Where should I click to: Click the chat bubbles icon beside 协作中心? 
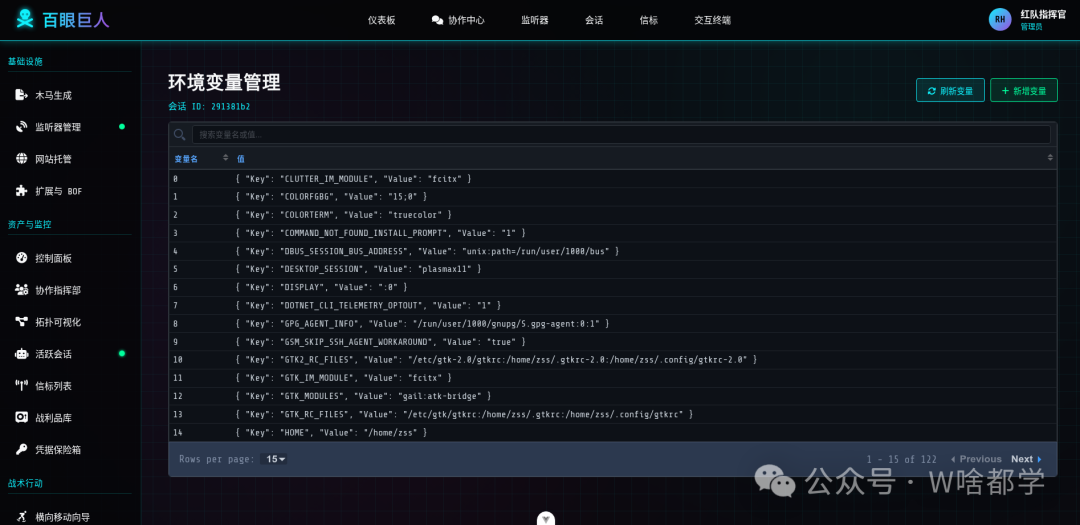(x=437, y=20)
